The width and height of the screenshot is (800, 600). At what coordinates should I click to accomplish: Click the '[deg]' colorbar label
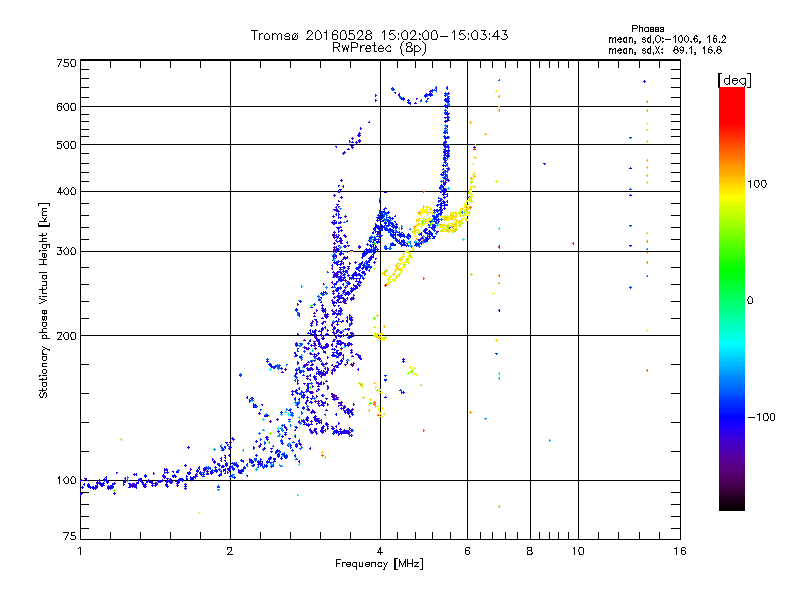(734, 81)
